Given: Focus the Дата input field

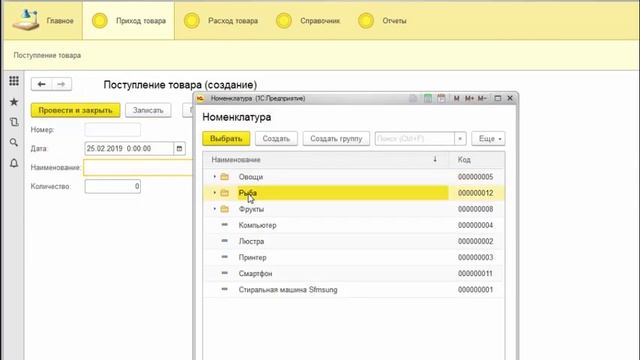Looking at the screenshot, I should coord(129,149).
